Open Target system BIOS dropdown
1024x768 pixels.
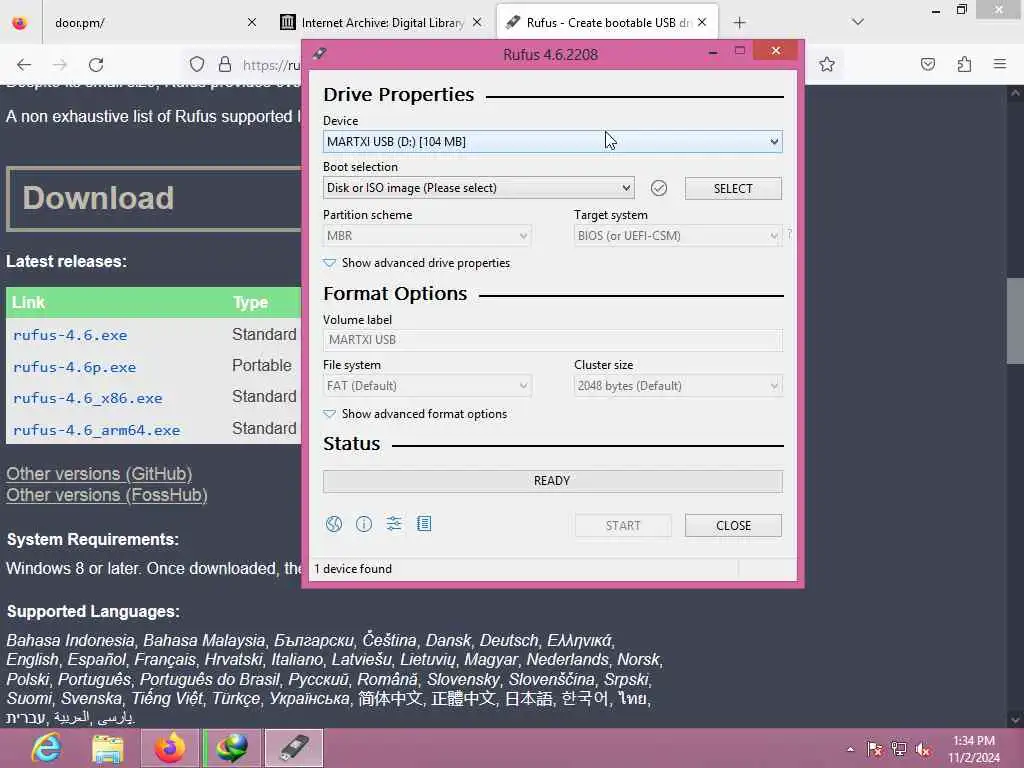(678, 236)
